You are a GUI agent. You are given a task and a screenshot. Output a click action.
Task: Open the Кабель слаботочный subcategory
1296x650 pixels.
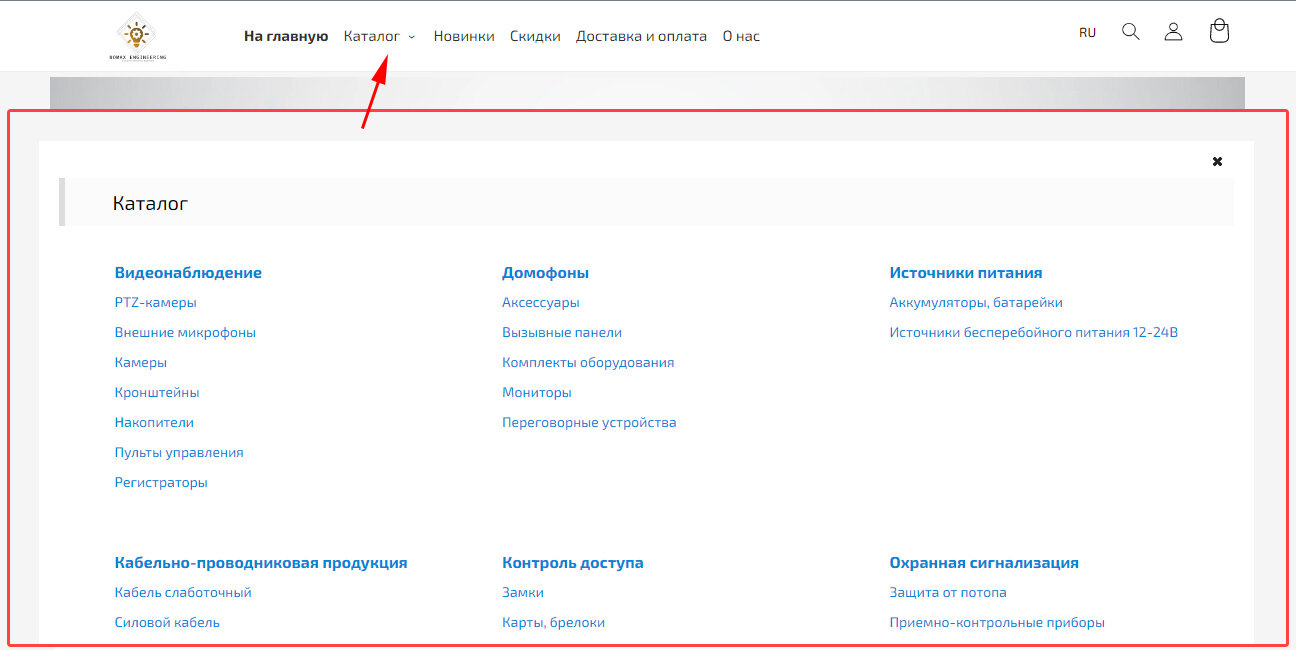click(183, 593)
